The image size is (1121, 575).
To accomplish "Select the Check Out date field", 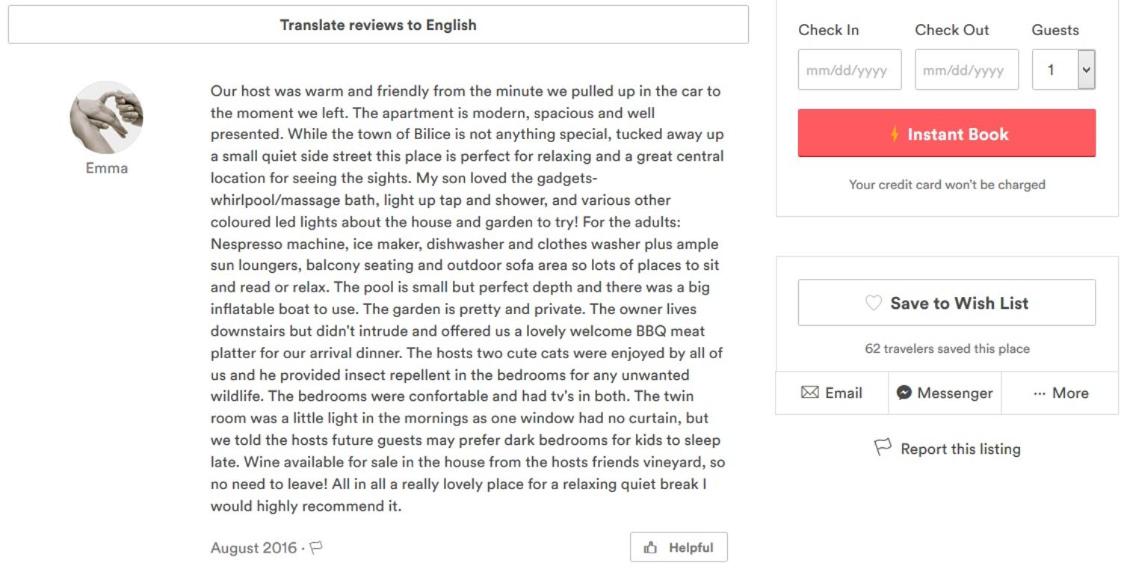I will click(967, 69).
